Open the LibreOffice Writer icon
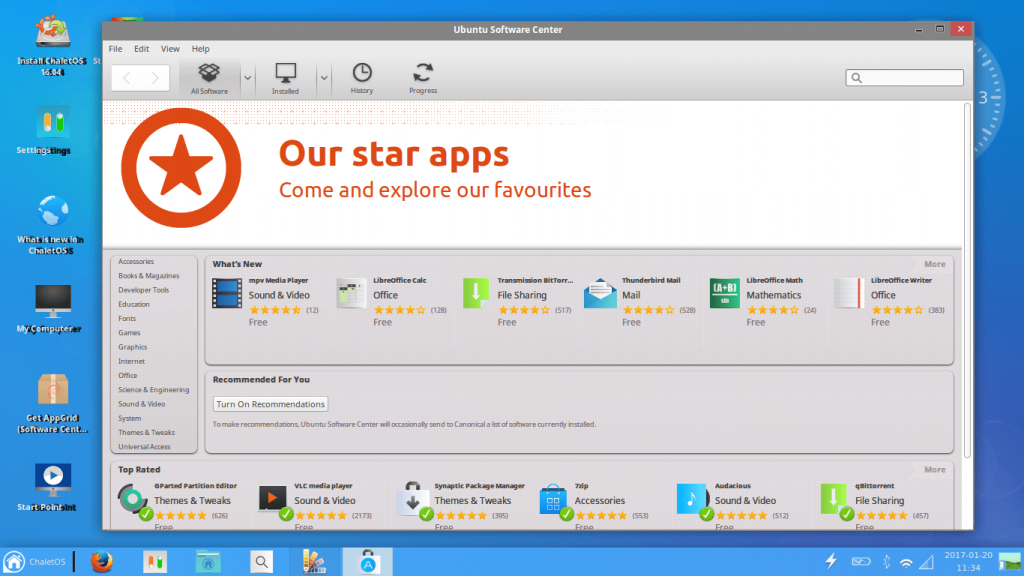The width and height of the screenshot is (1024, 576). pyautogui.click(x=850, y=293)
